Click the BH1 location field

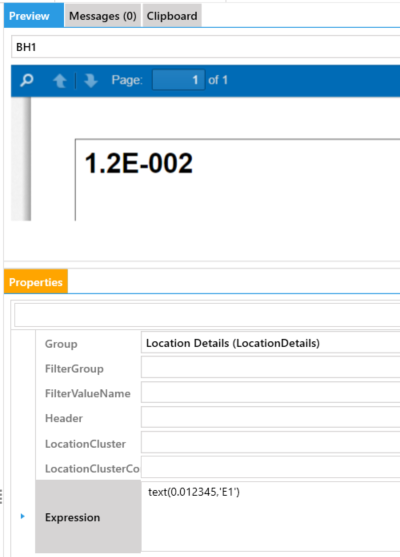(x=206, y=47)
